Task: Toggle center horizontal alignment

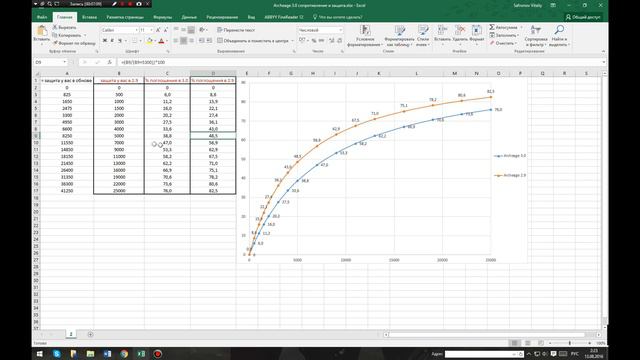Action: tap(184, 40)
